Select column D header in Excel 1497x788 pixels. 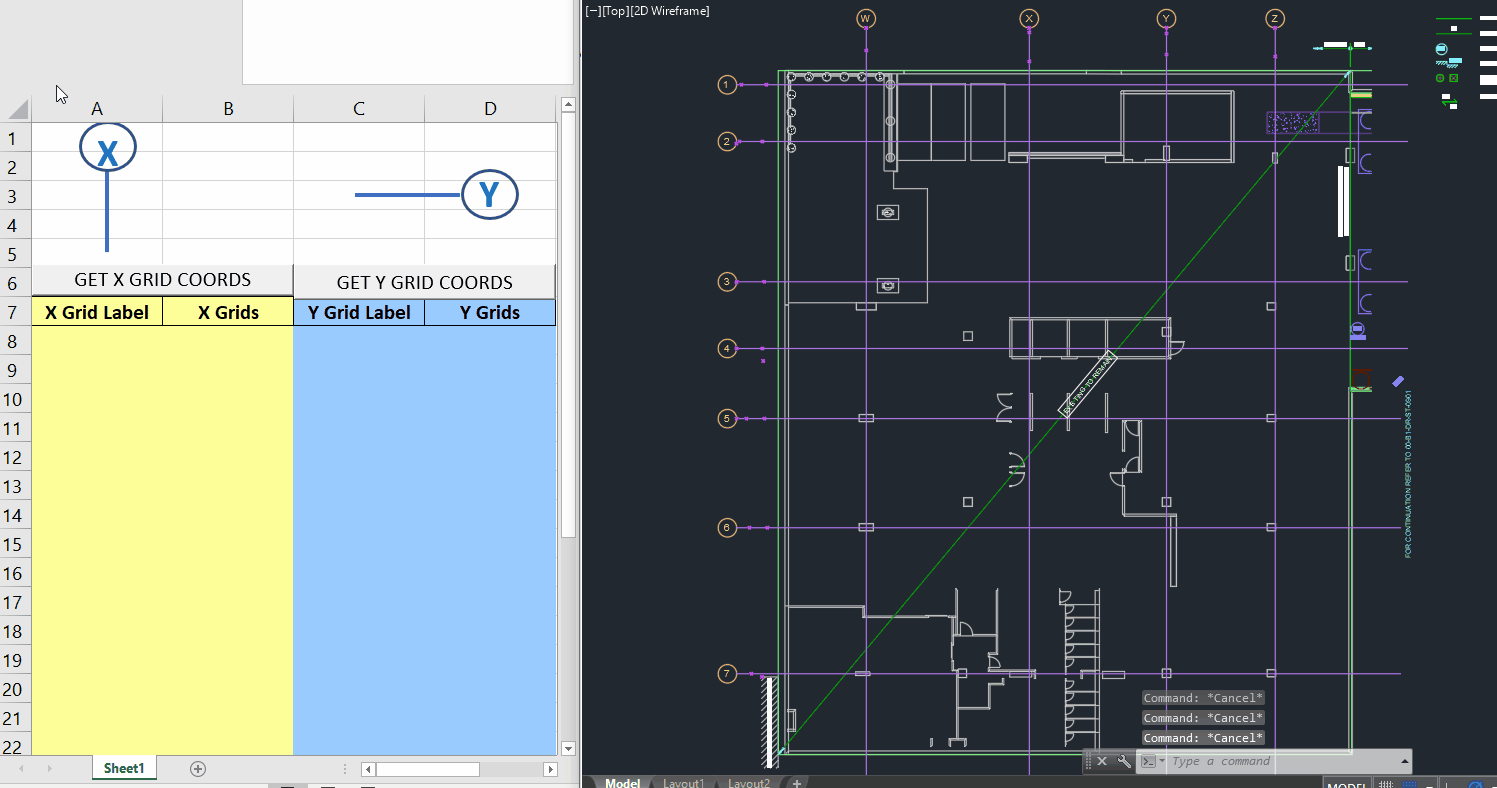(x=490, y=108)
